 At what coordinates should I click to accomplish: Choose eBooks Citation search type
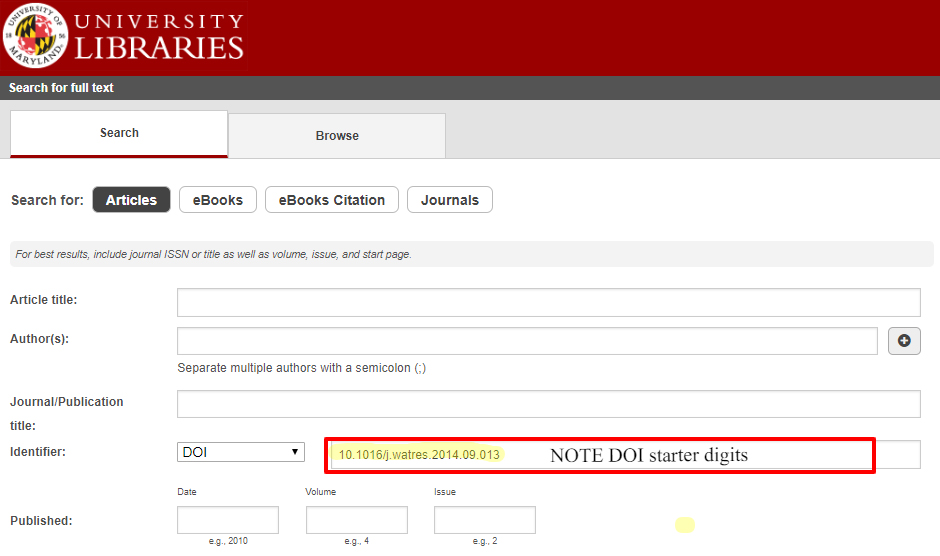coord(332,200)
